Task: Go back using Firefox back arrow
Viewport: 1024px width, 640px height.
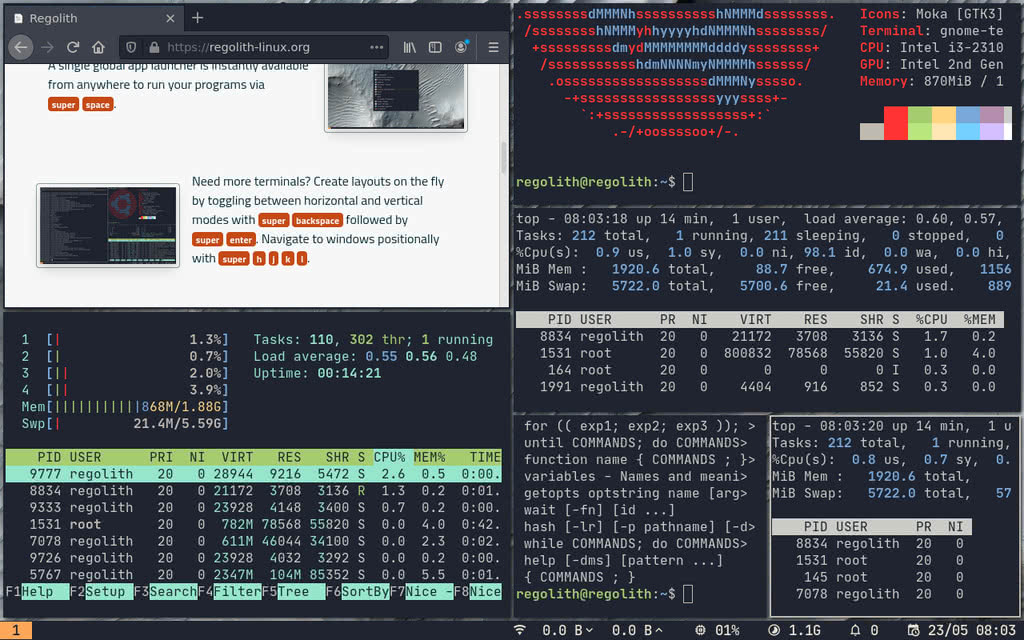Action: click(x=21, y=47)
